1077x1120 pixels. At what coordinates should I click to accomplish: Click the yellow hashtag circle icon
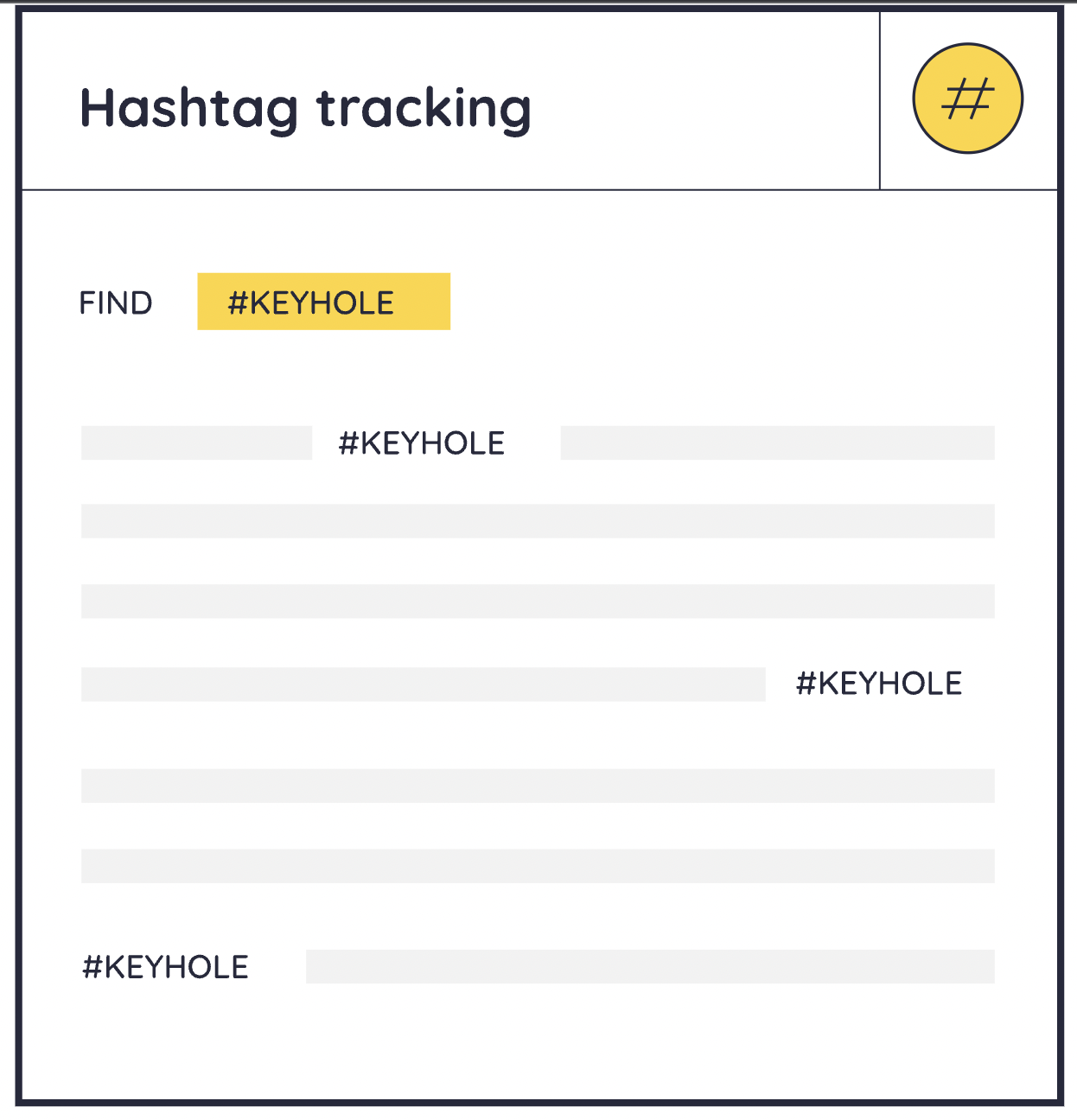pyautogui.click(x=967, y=99)
